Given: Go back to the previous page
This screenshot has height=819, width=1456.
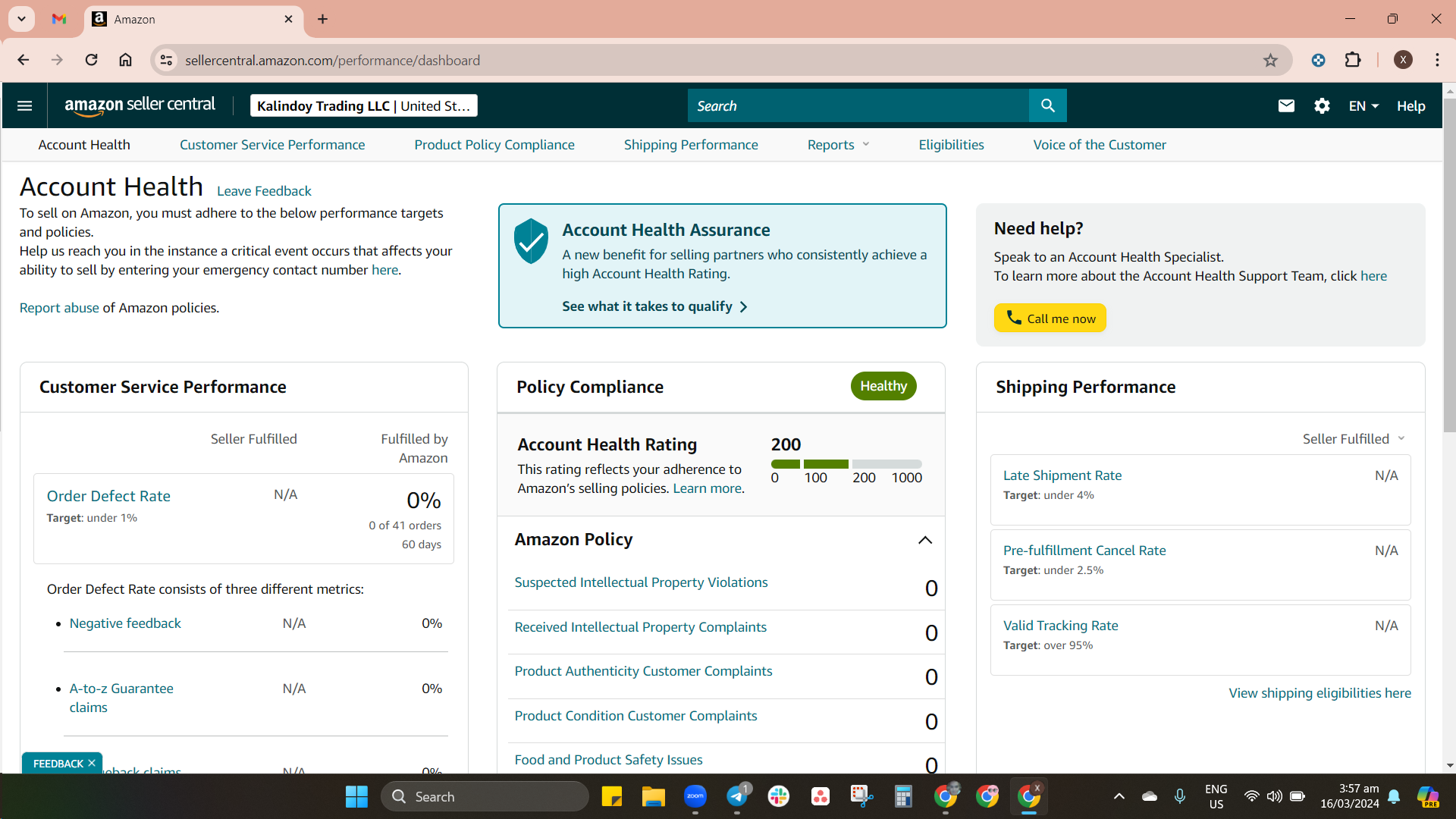Looking at the screenshot, I should click(x=24, y=60).
